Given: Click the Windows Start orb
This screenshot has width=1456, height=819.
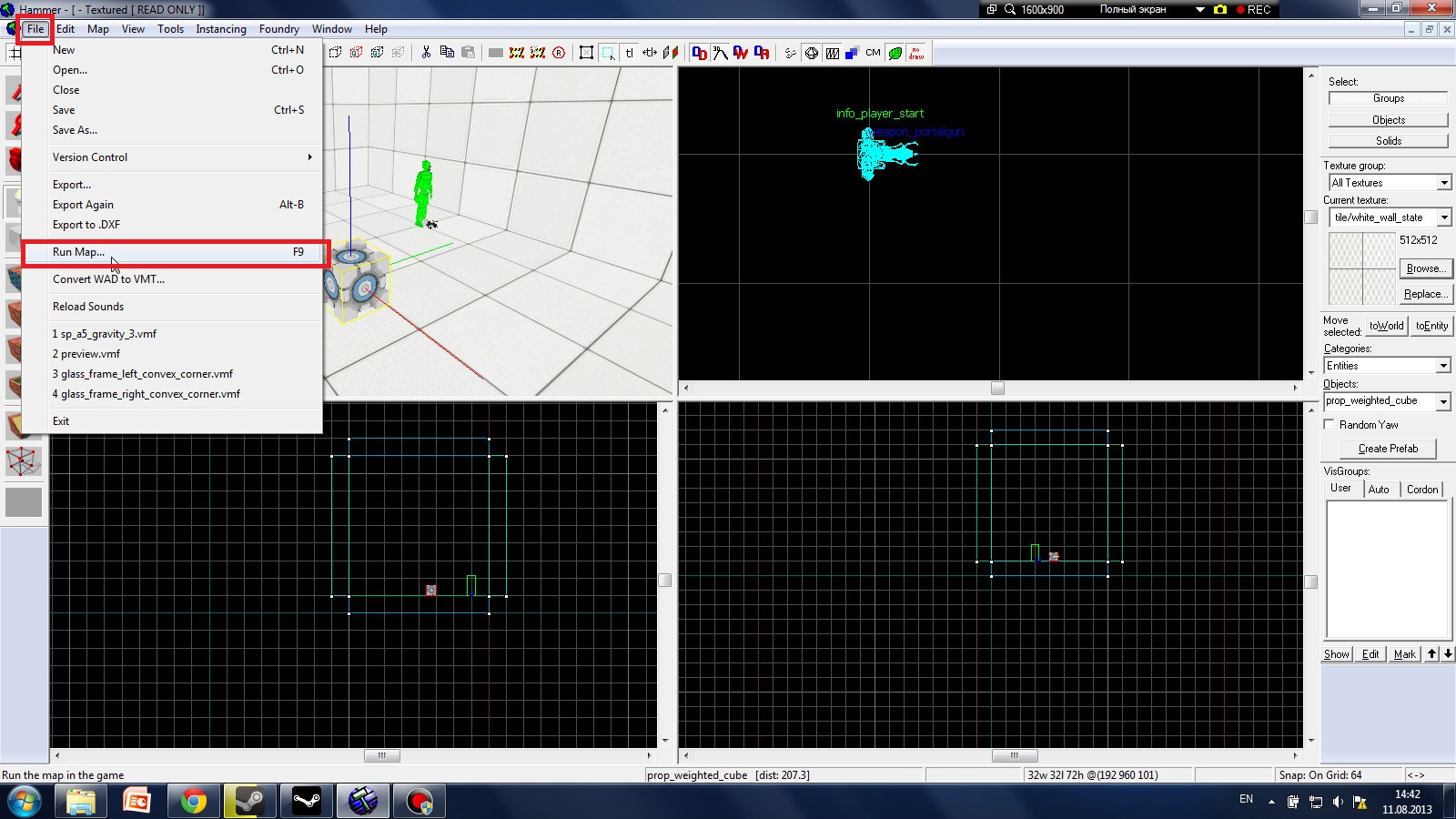Looking at the screenshot, I should [x=24, y=802].
